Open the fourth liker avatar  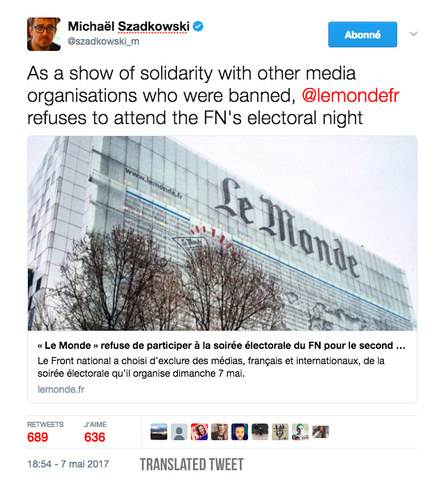click(x=219, y=432)
